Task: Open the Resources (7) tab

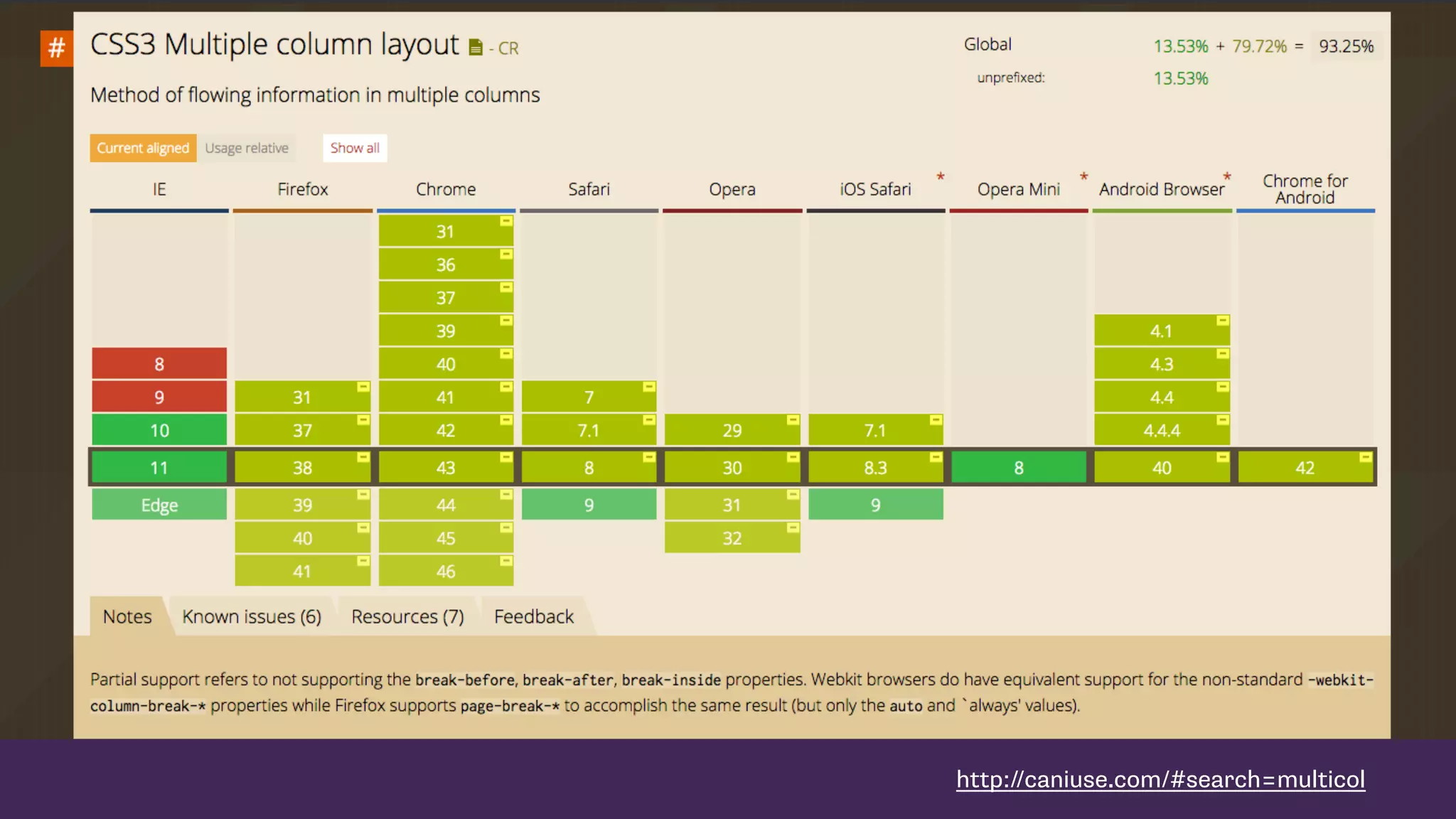Action: click(407, 616)
